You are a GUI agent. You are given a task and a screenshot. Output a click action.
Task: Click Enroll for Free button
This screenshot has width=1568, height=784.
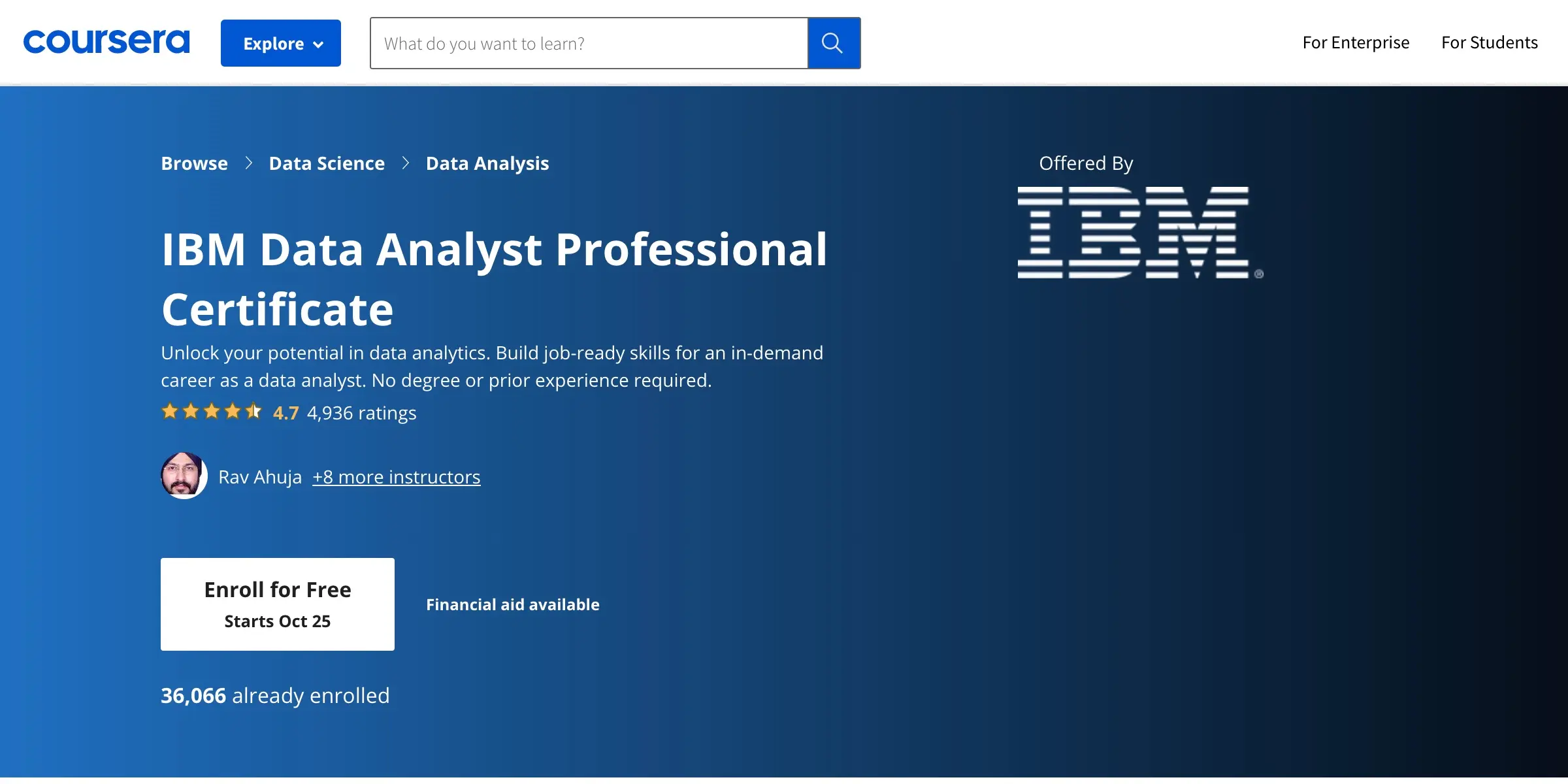pos(278,604)
